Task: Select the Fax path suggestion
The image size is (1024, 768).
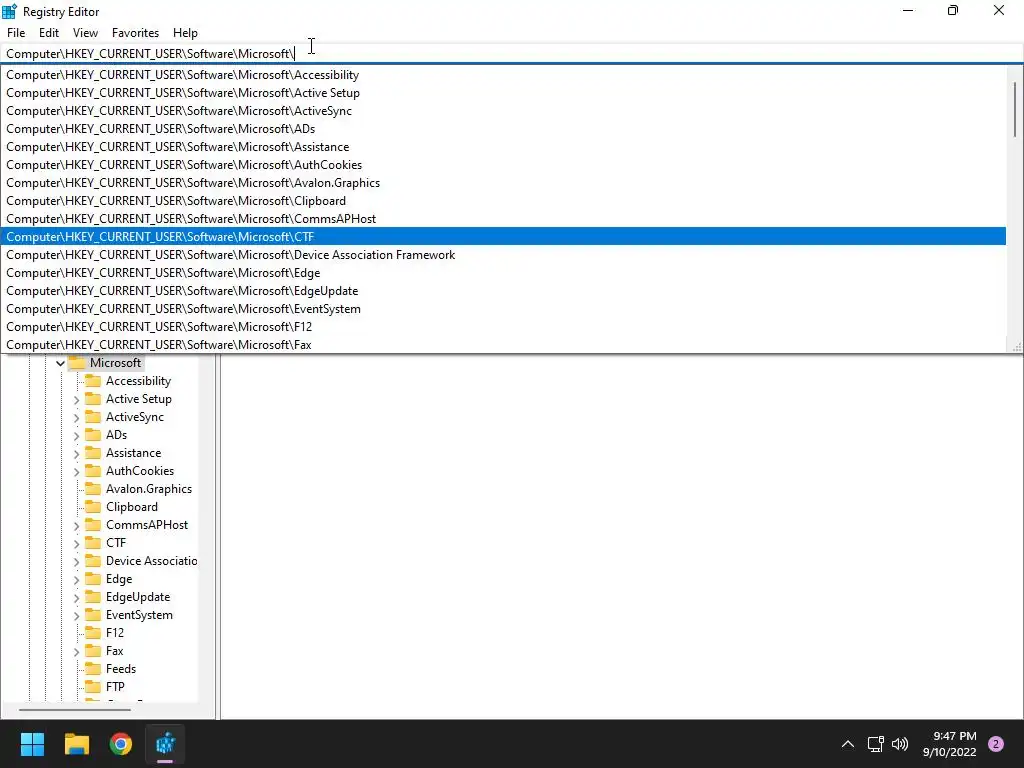Action: [x=503, y=344]
